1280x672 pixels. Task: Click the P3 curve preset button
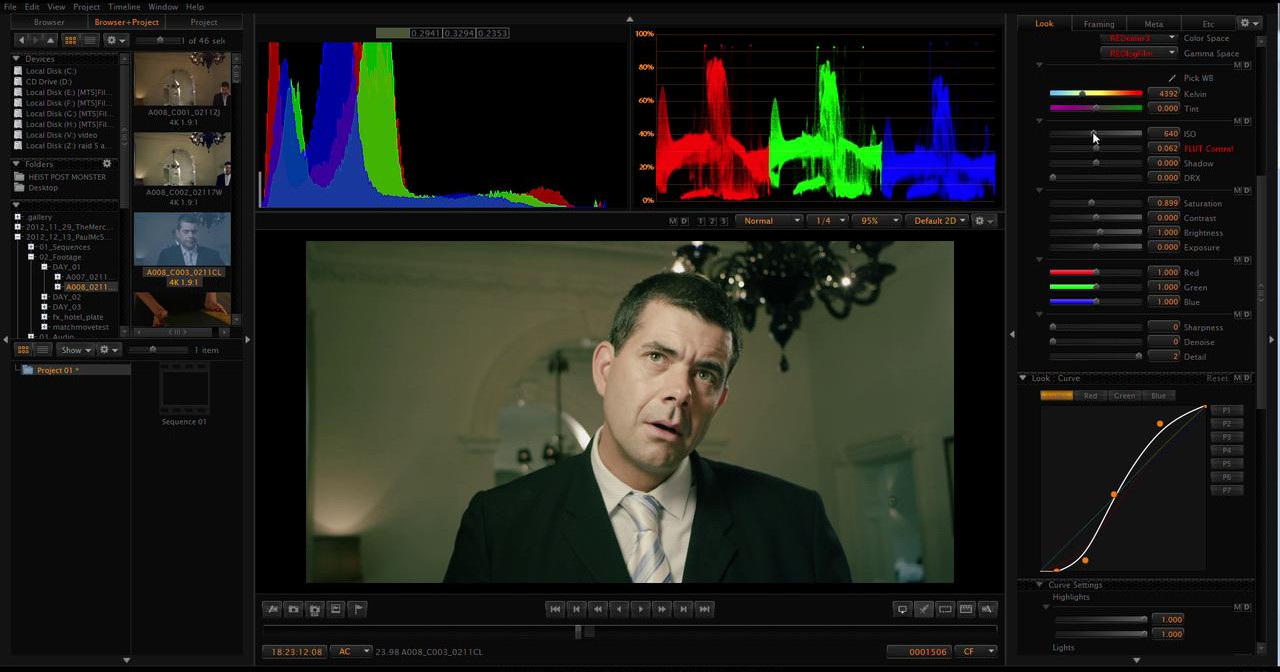(x=1227, y=437)
